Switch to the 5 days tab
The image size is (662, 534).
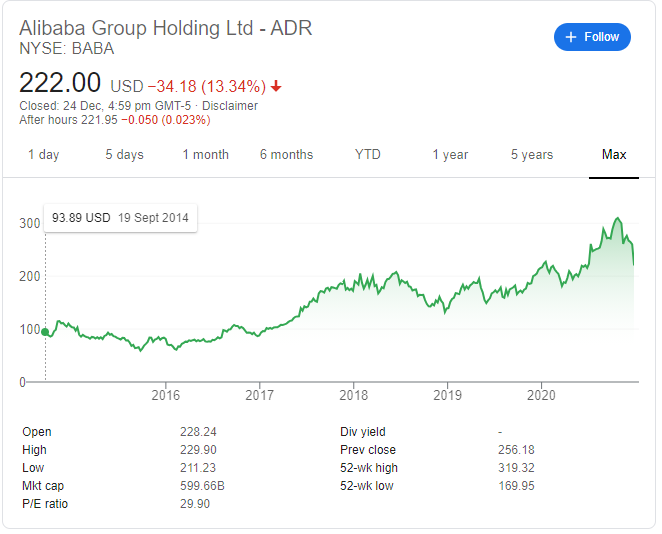coord(125,155)
